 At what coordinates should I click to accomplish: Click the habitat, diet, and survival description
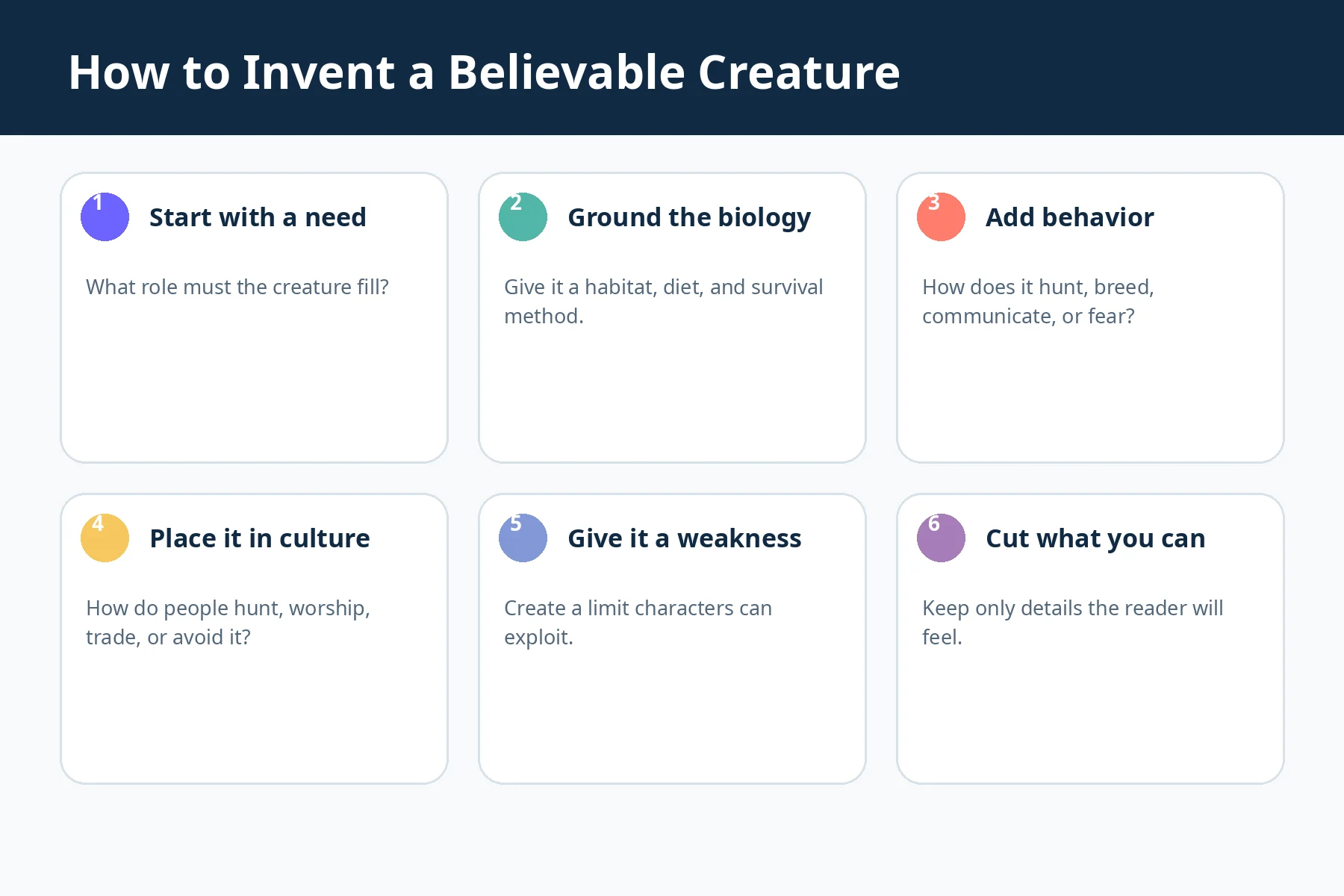[x=663, y=302]
